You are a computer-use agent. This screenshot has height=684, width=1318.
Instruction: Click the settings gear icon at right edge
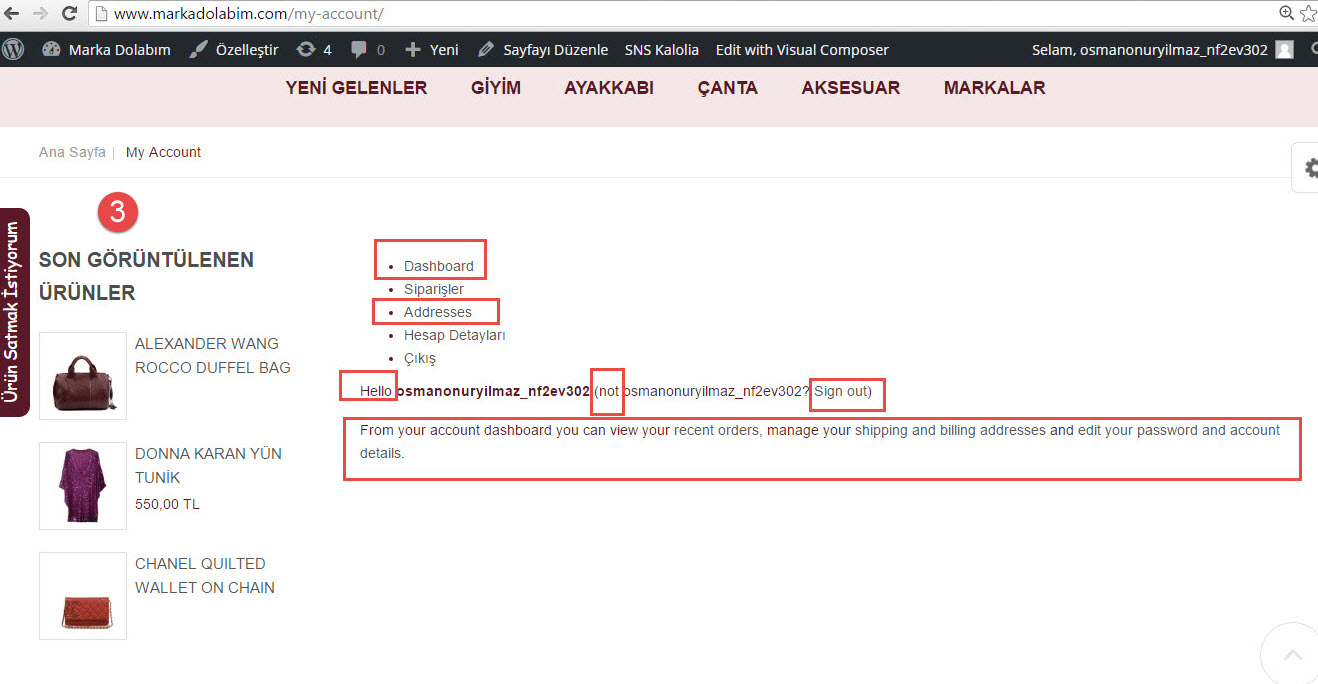[1309, 168]
